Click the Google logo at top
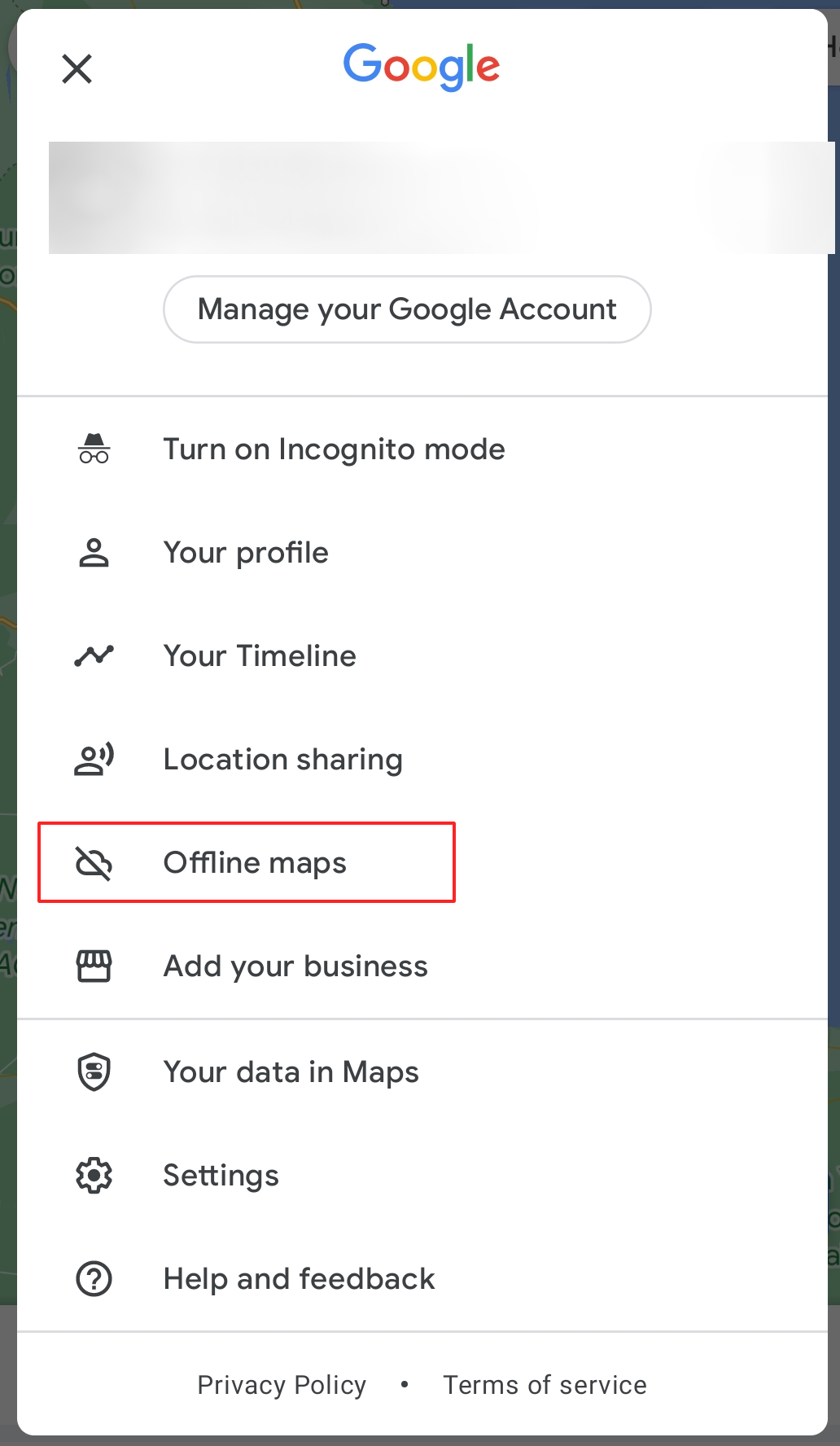 (x=421, y=66)
